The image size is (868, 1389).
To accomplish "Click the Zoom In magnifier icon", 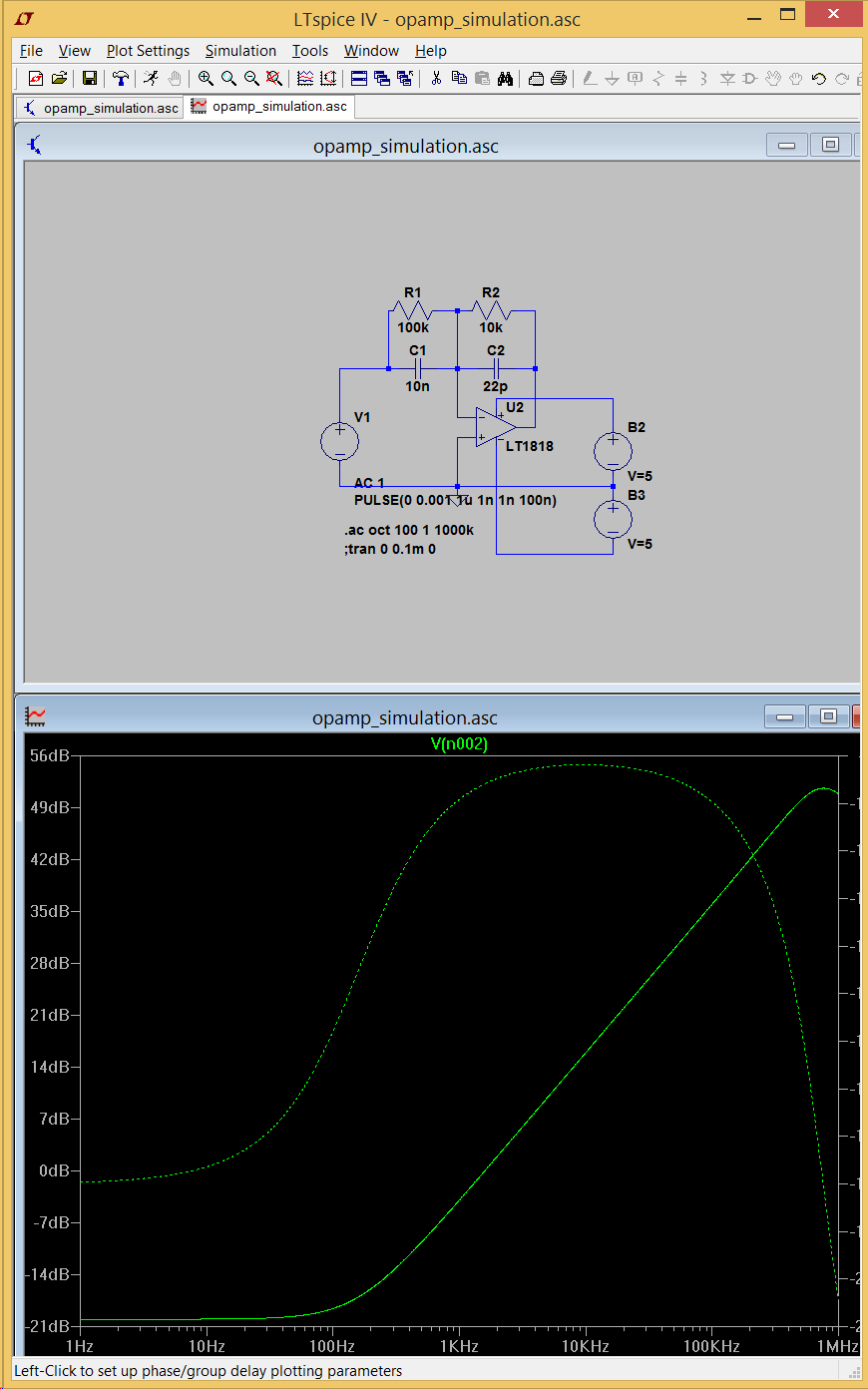I will coord(206,78).
